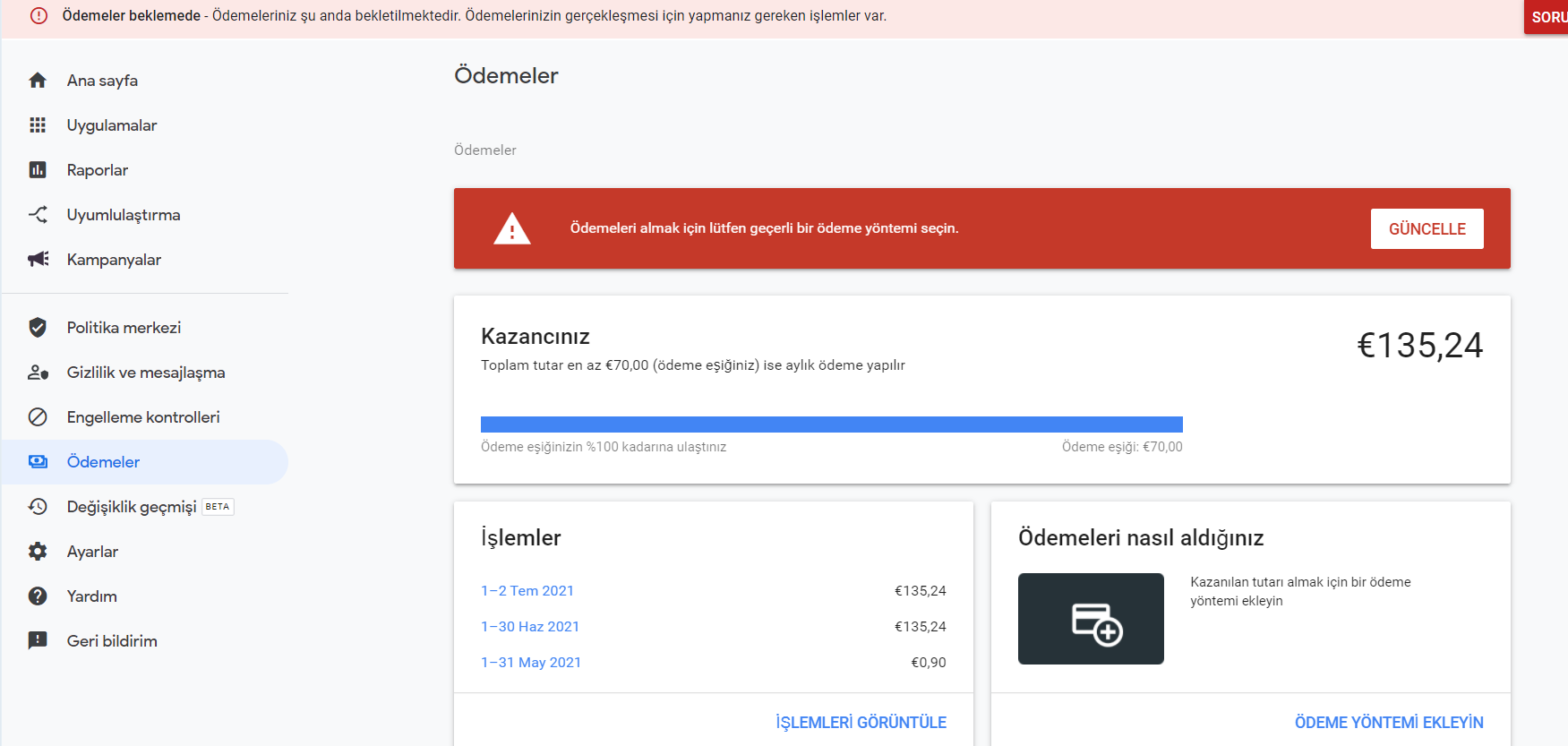The image size is (1568, 746).
Task: Click the red SORU button at top
Action: click(1547, 17)
